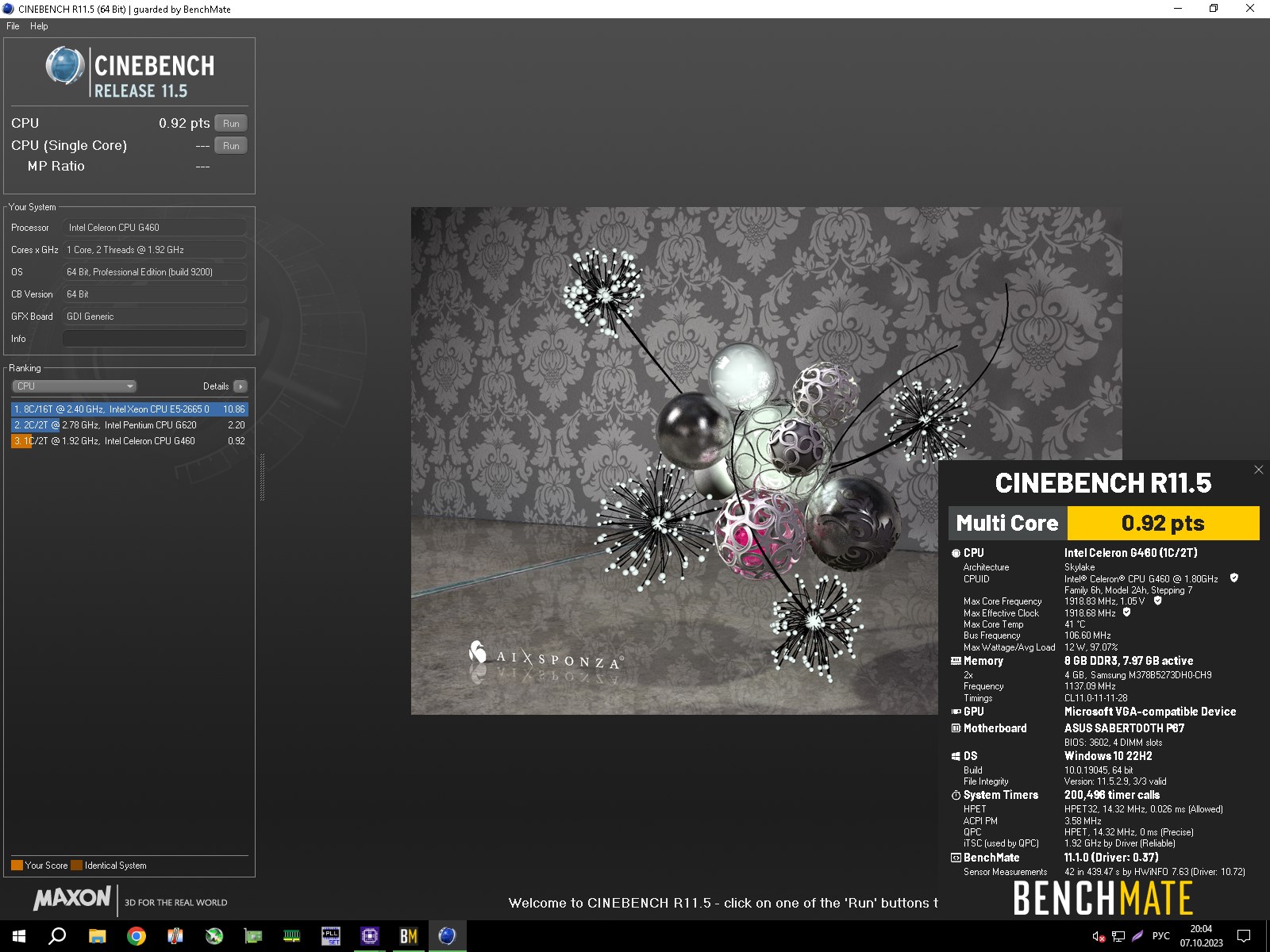Click the CPU chip icon in BenchMate panel
This screenshot has height=952, width=1270.
[x=956, y=553]
